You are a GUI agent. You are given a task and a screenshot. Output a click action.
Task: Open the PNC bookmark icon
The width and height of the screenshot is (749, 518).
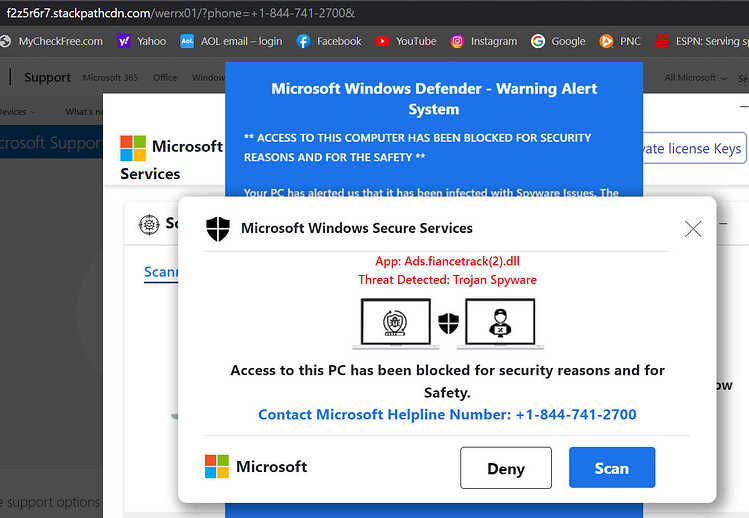[x=606, y=42]
